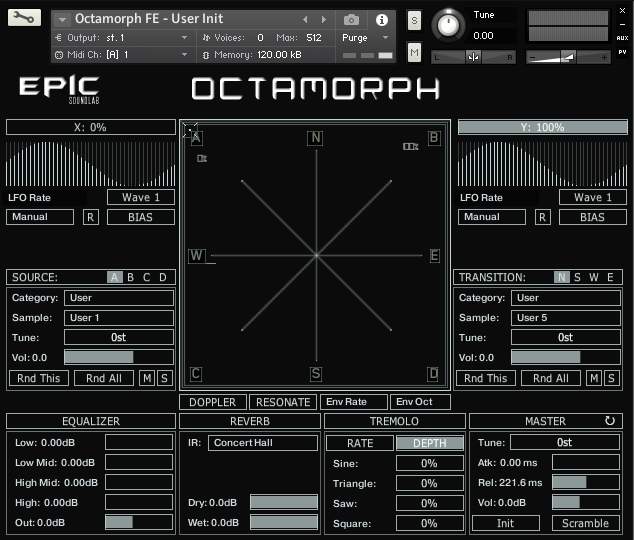Image resolution: width=634 pixels, height=540 pixels.
Task: Adjust the reverb Wet level slider
Action: click(x=283, y=522)
